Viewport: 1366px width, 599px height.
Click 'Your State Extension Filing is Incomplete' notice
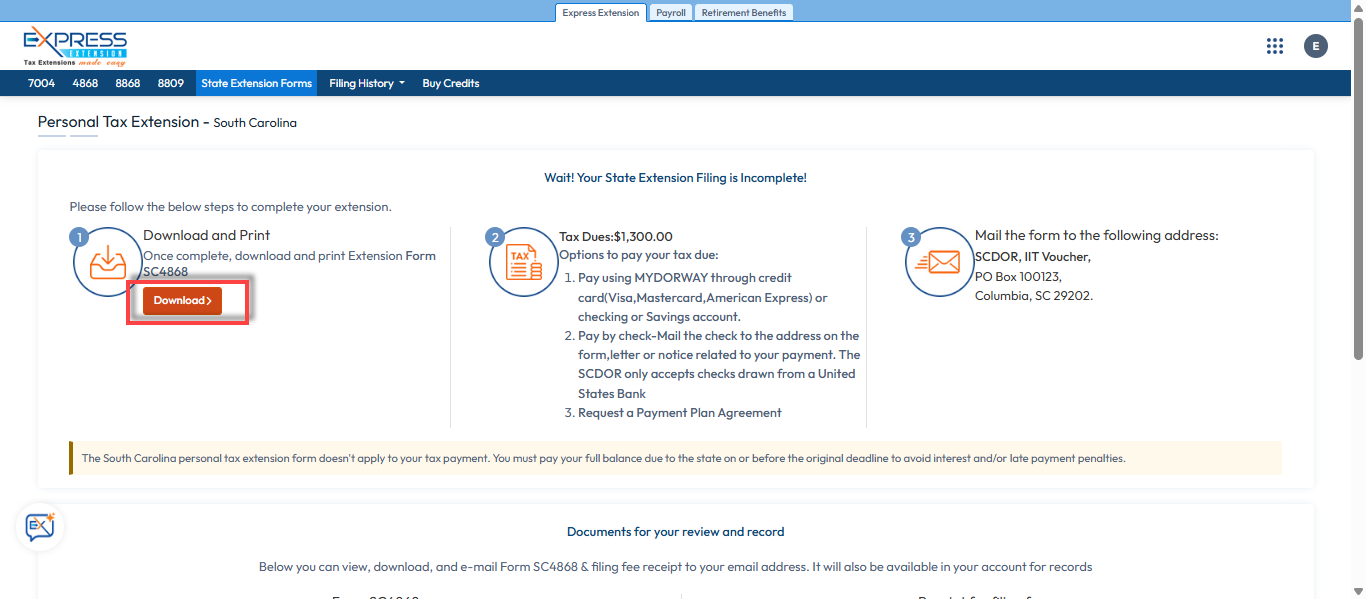tap(676, 178)
